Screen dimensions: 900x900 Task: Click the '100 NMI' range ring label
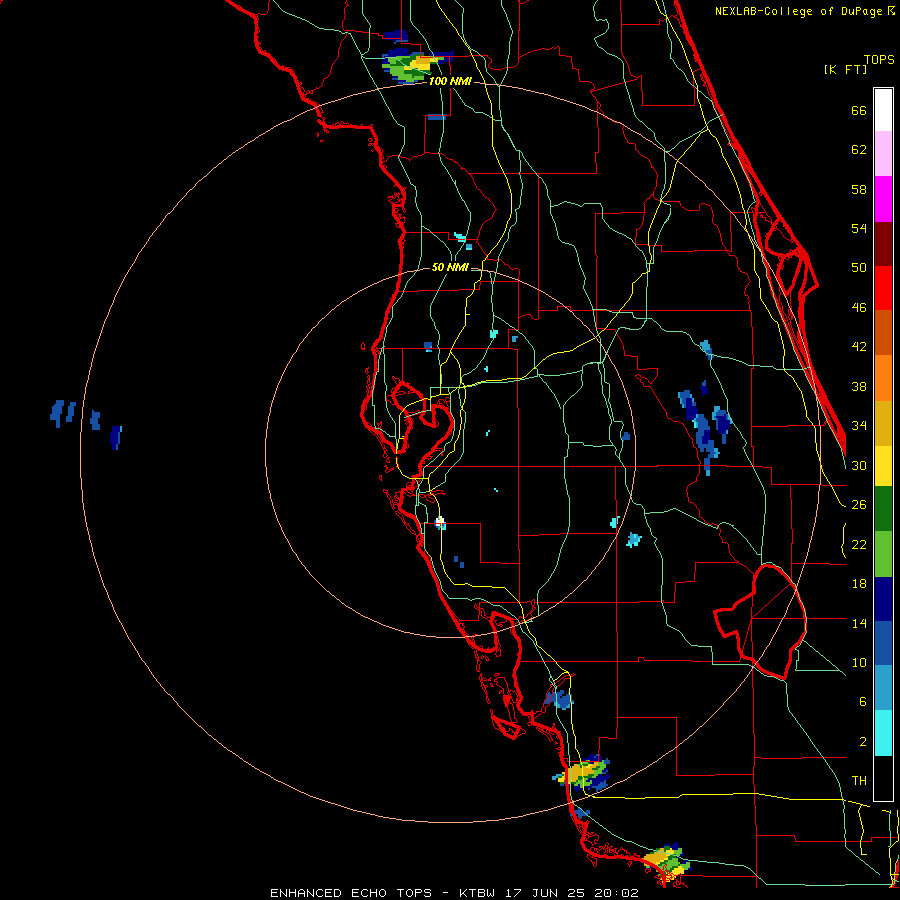(x=450, y=82)
